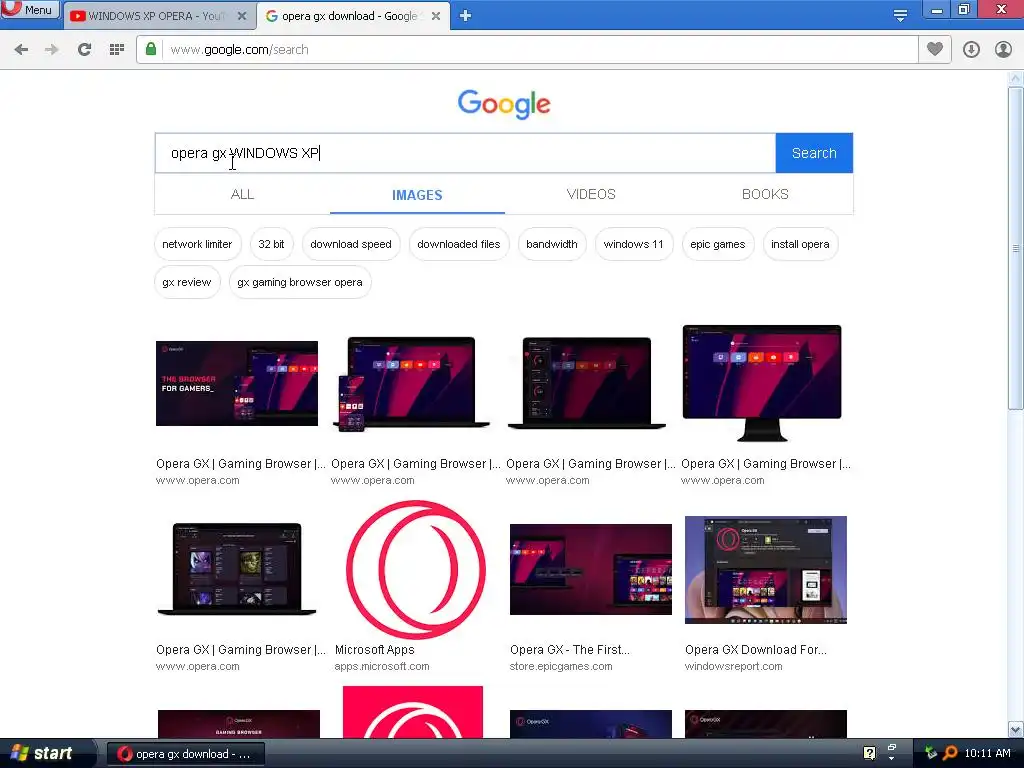Open the Windows XP start button
Viewport: 1024px width, 768px height.
coord(42,753)
